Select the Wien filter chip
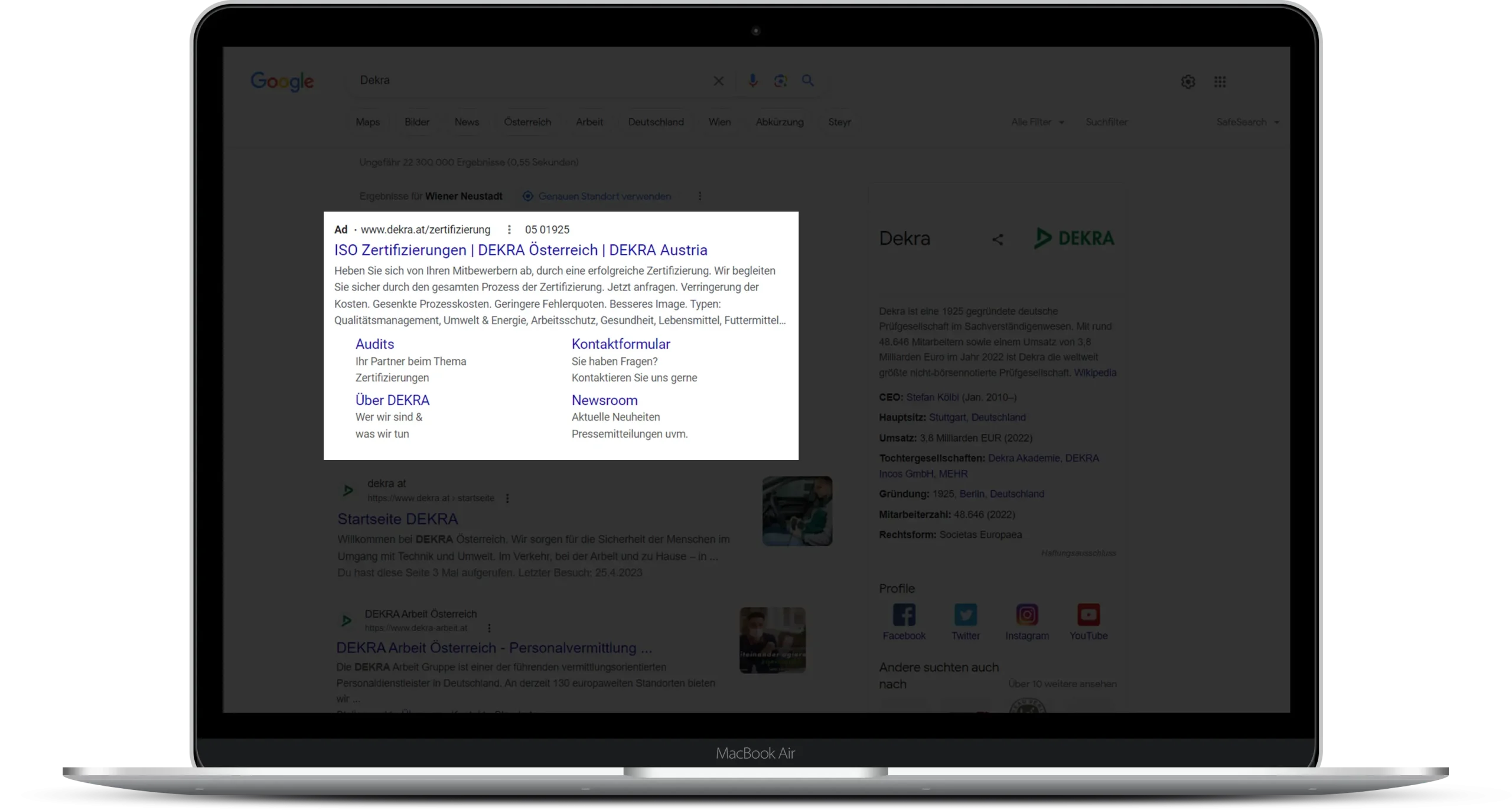The height and width of the screenshot is (810, 1512). click(719, 122)
